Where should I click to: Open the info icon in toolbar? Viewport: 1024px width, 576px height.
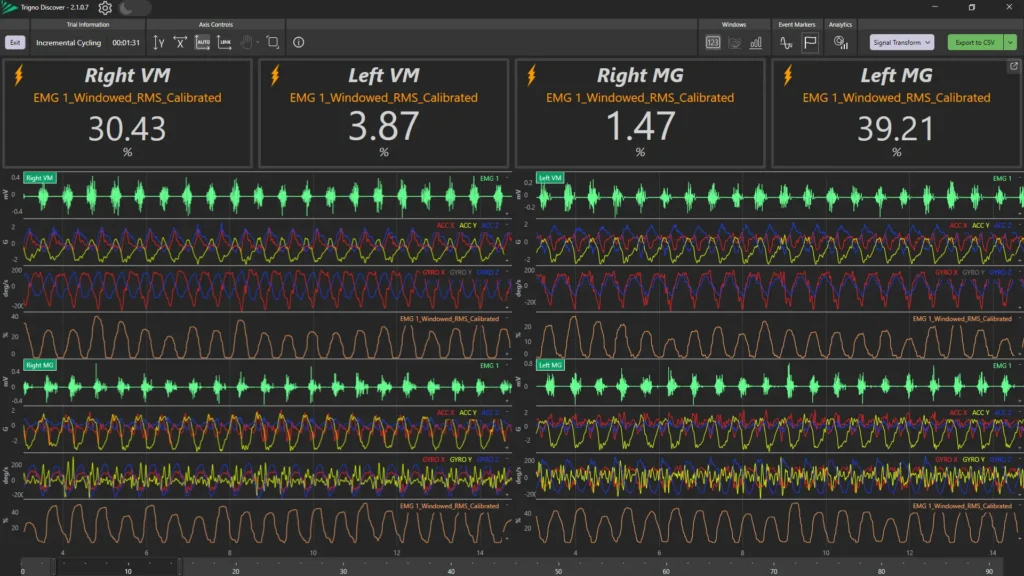pyautogui.click(x=298, y=42)
